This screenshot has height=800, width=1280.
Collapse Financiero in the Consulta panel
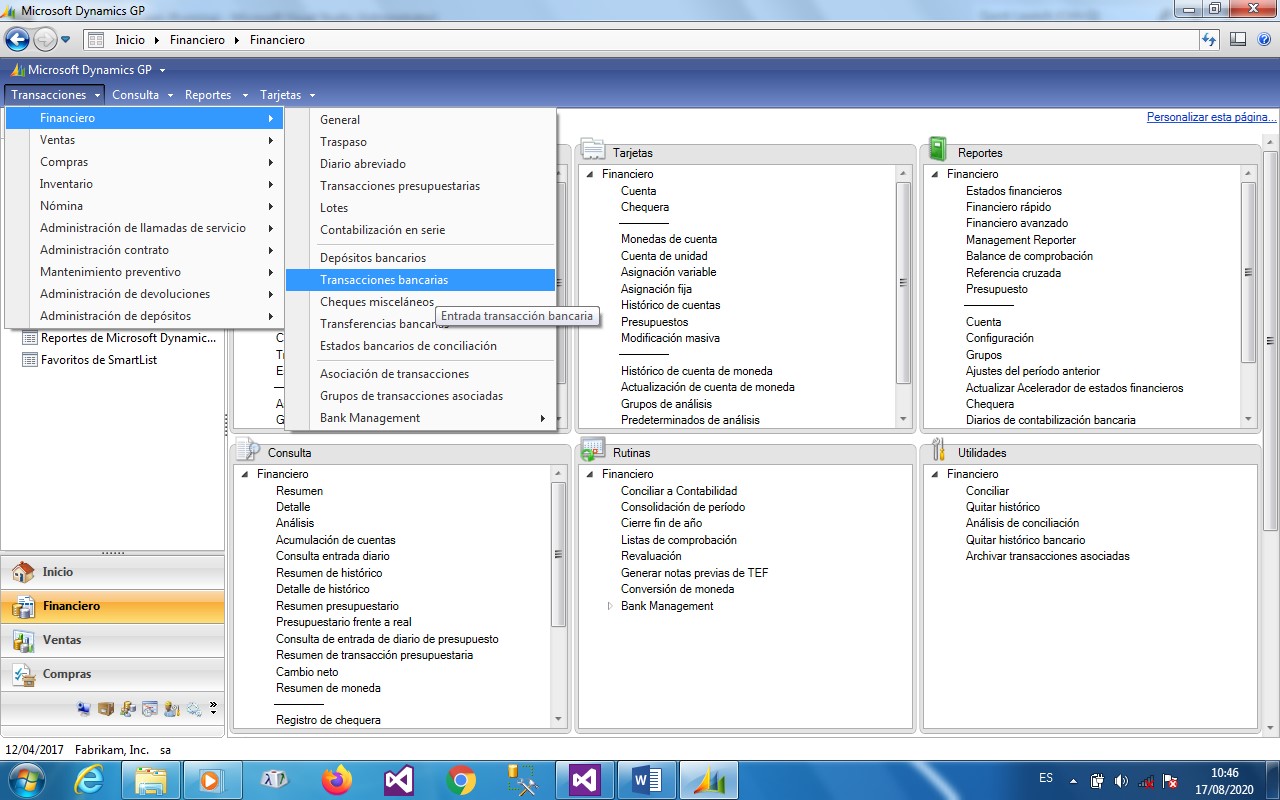pos(245,474)
